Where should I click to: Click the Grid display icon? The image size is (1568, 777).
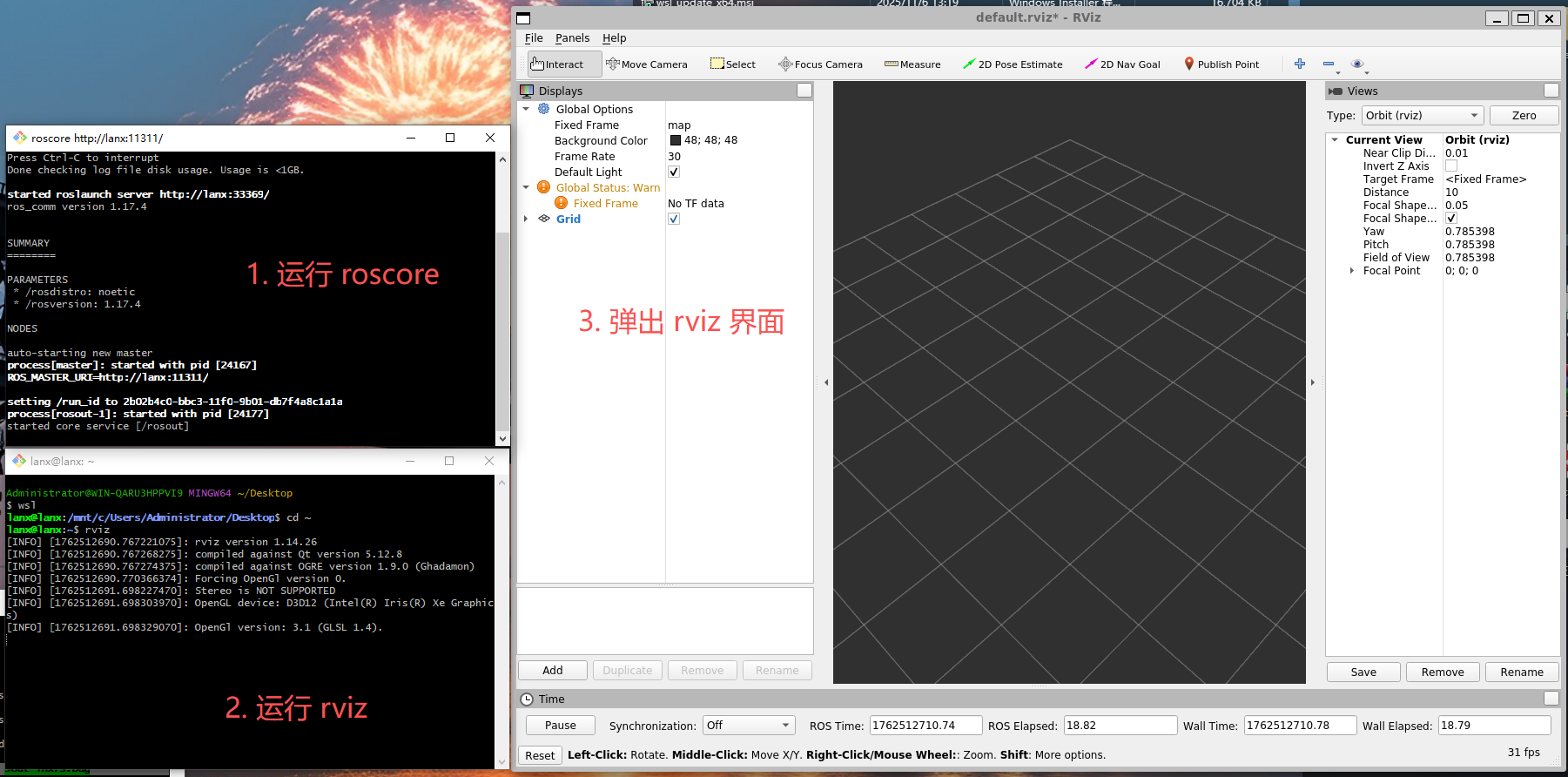(544, 219)
